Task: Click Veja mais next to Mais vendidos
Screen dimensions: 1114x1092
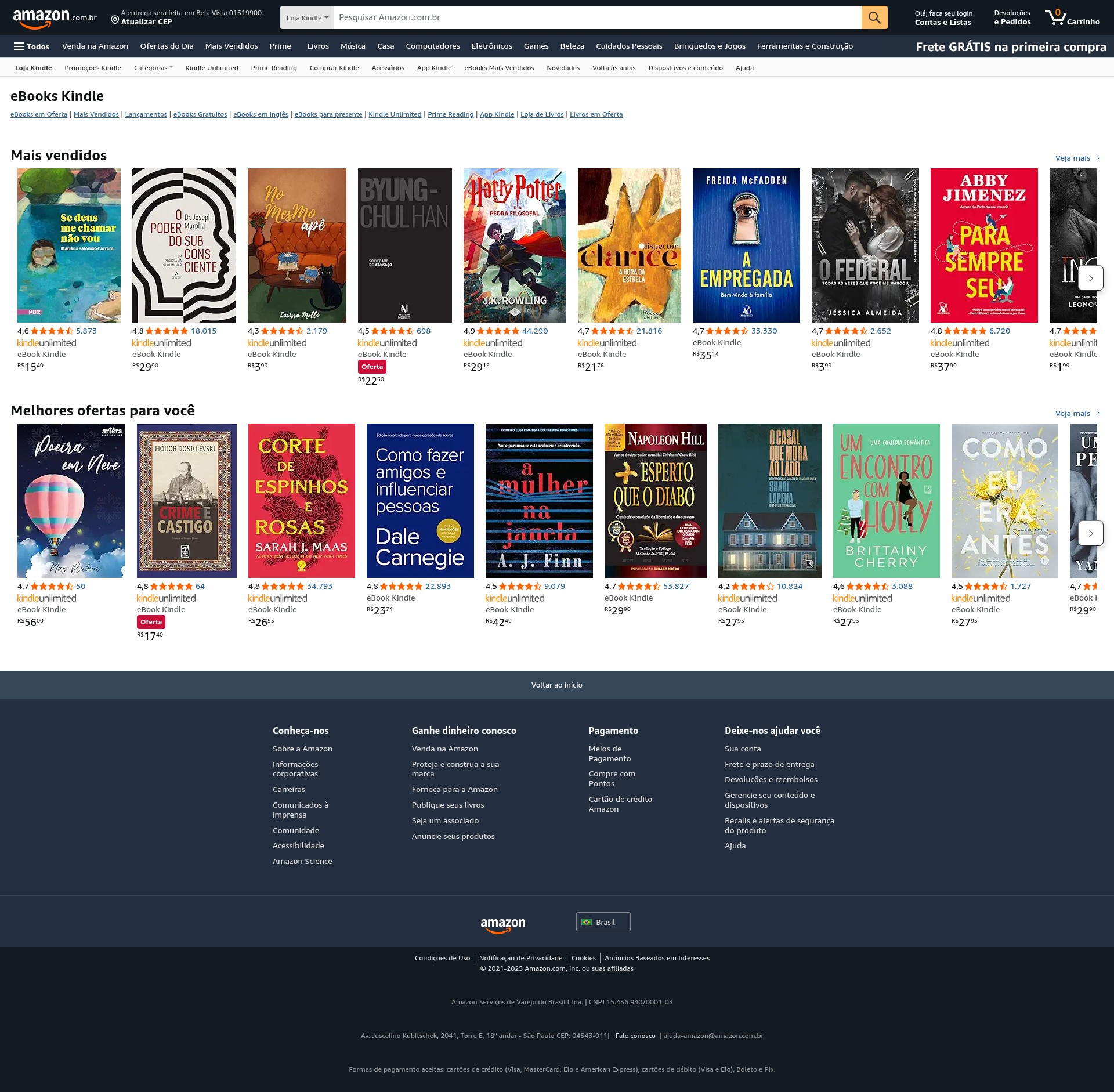Action: click(x=1077, y=158)
